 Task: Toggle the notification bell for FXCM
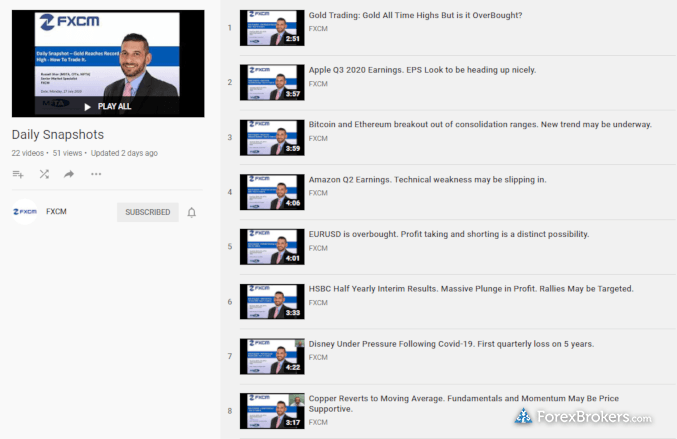point(192,212)
